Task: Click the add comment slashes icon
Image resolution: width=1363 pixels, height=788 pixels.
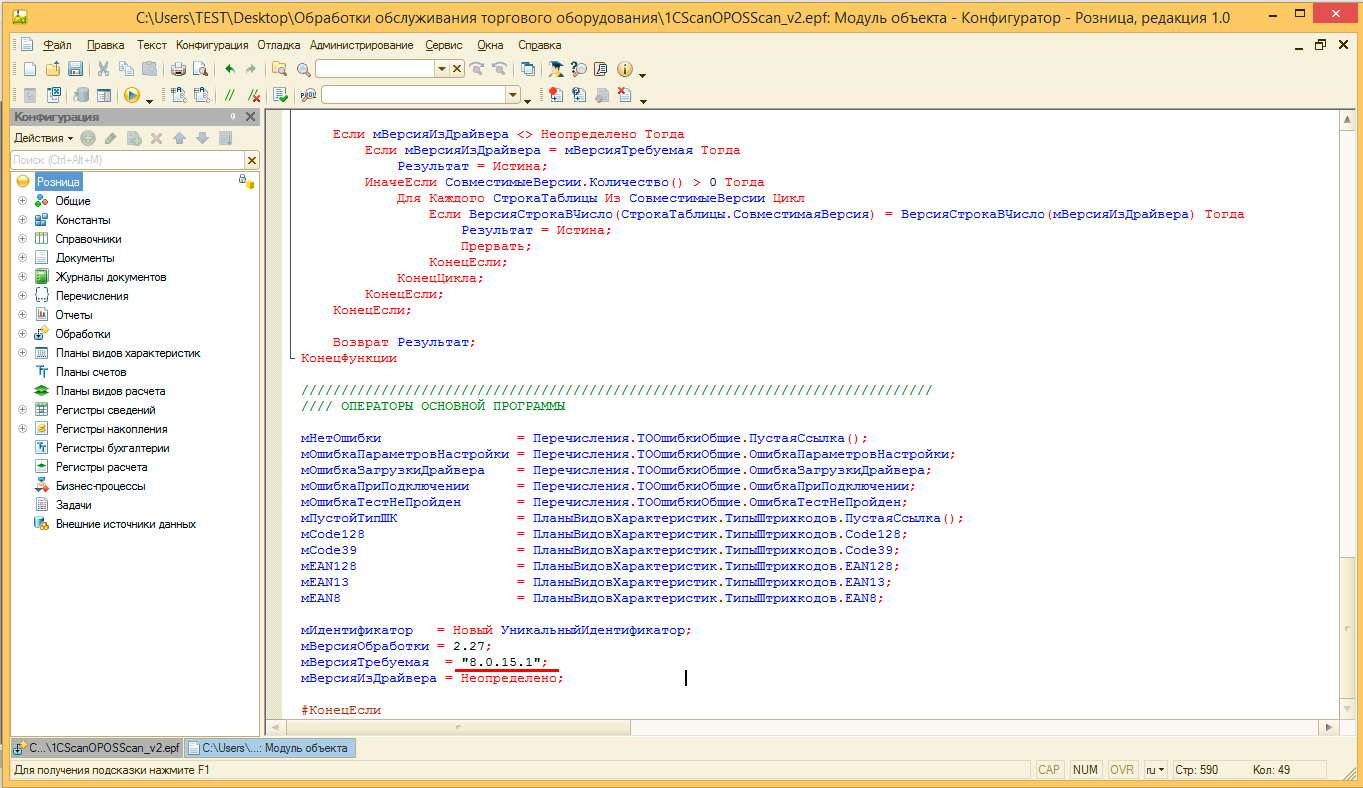Action: (x=229, y=95)
